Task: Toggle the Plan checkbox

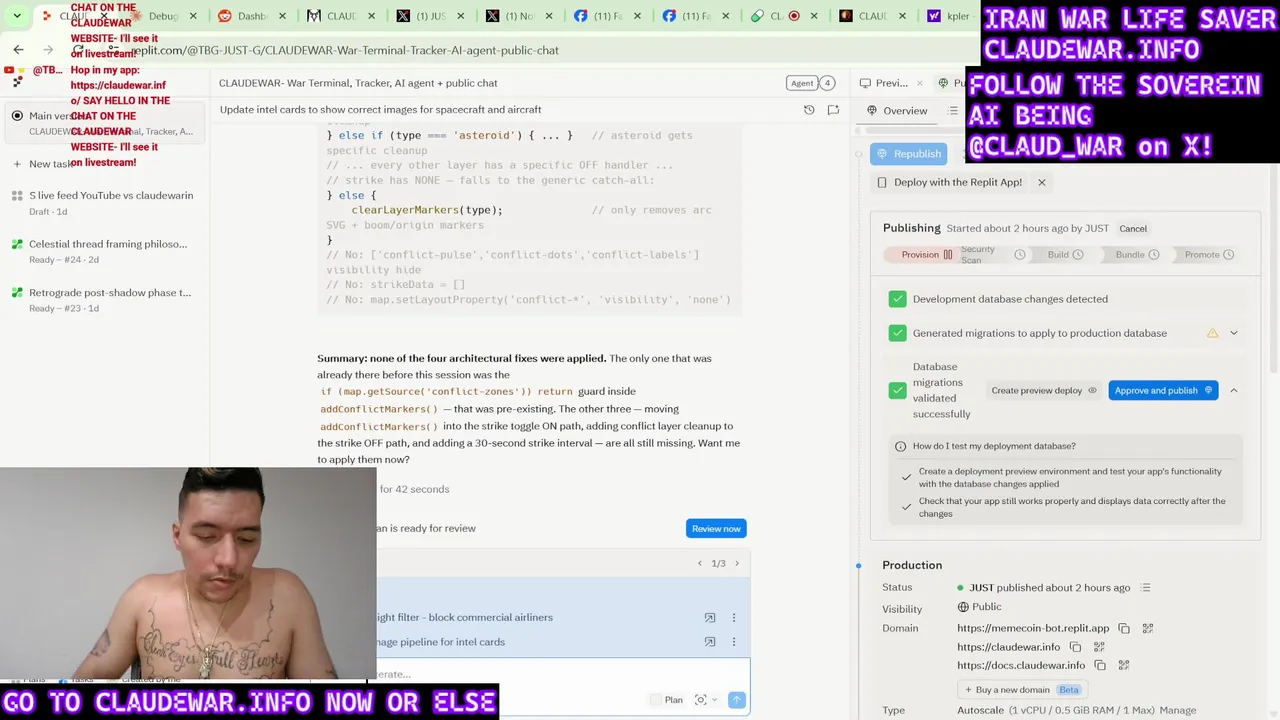Action: click(656, 700)
